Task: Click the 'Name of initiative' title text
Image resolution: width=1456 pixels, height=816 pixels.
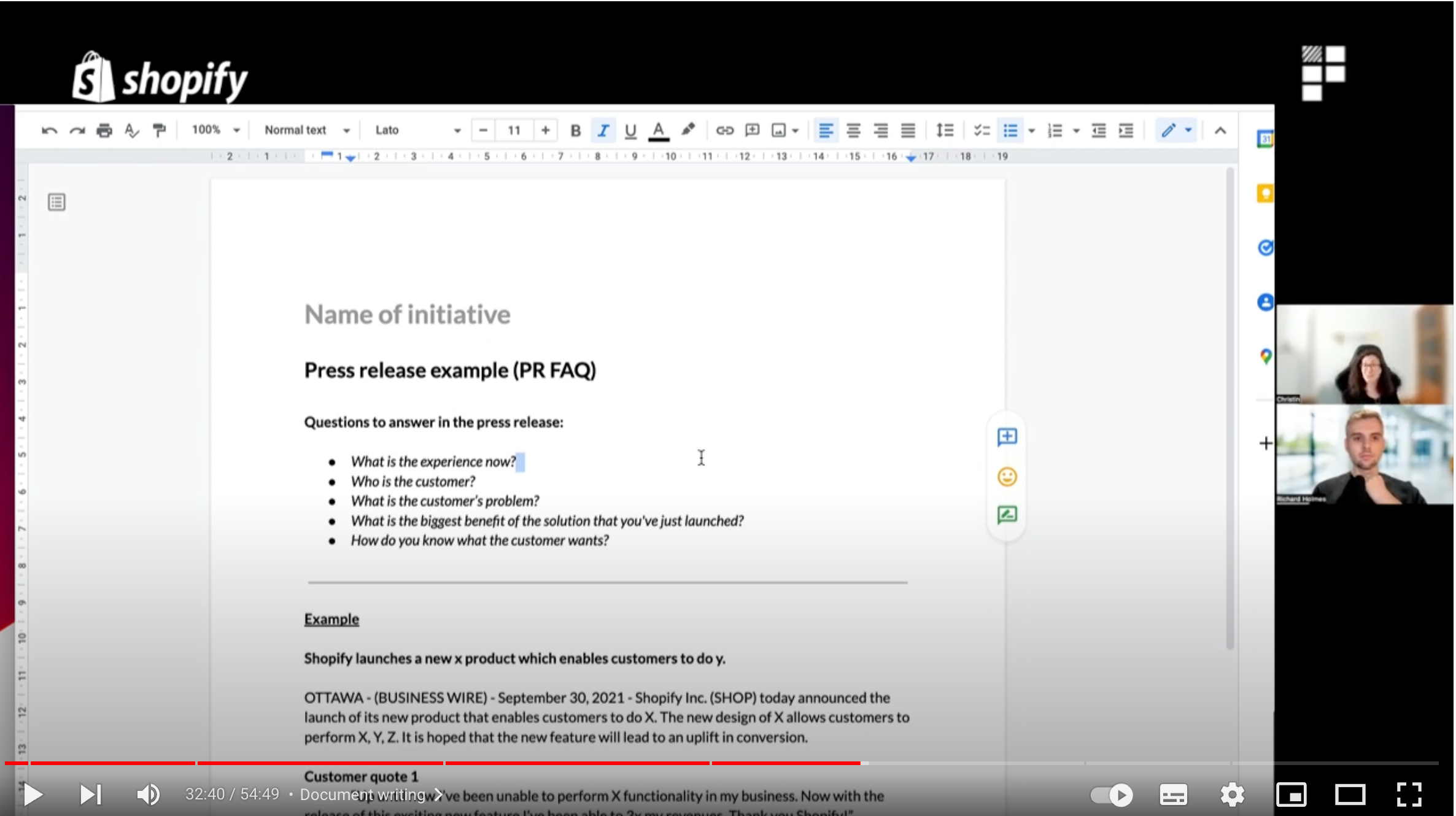Action: pyautogui.click(x=407, y=315)
